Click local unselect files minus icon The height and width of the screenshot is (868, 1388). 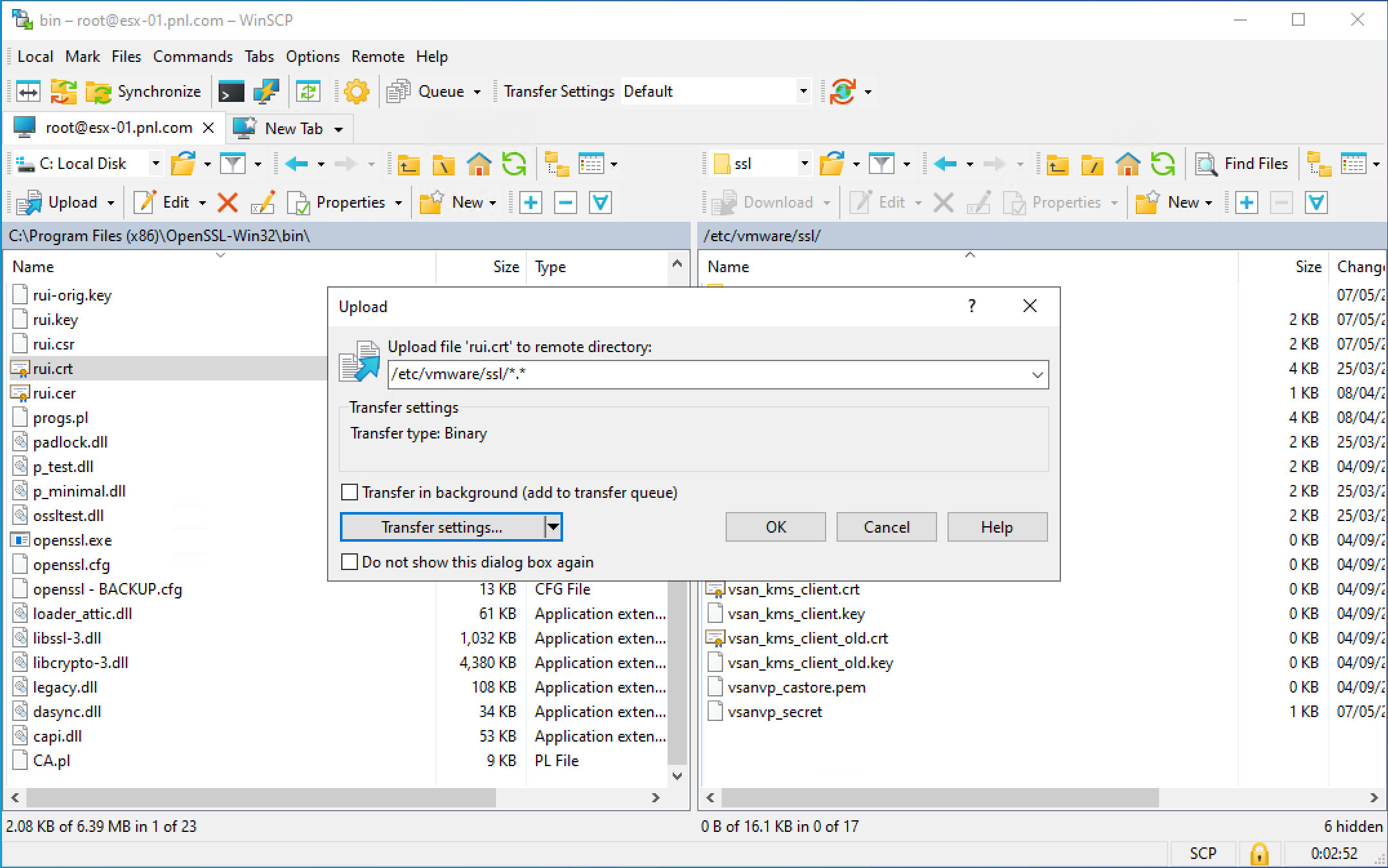pyautogui.click(x=566, y=202)
